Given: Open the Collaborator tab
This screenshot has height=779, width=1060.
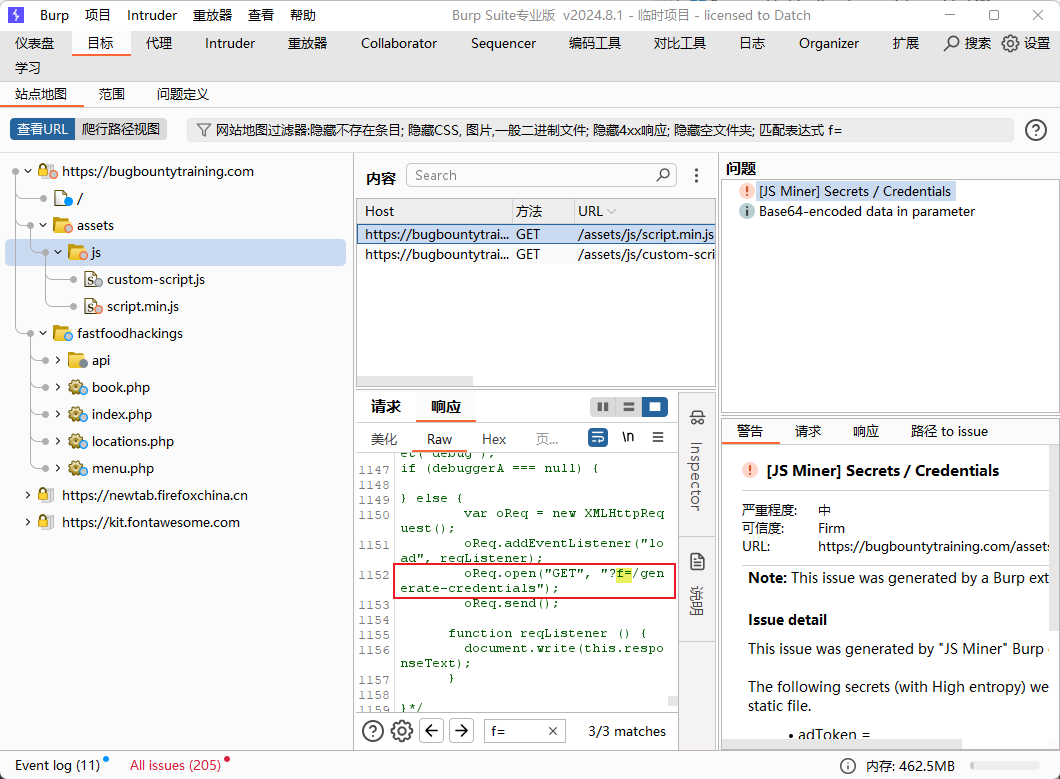Looking at the screenshot, I should point(399,43).
